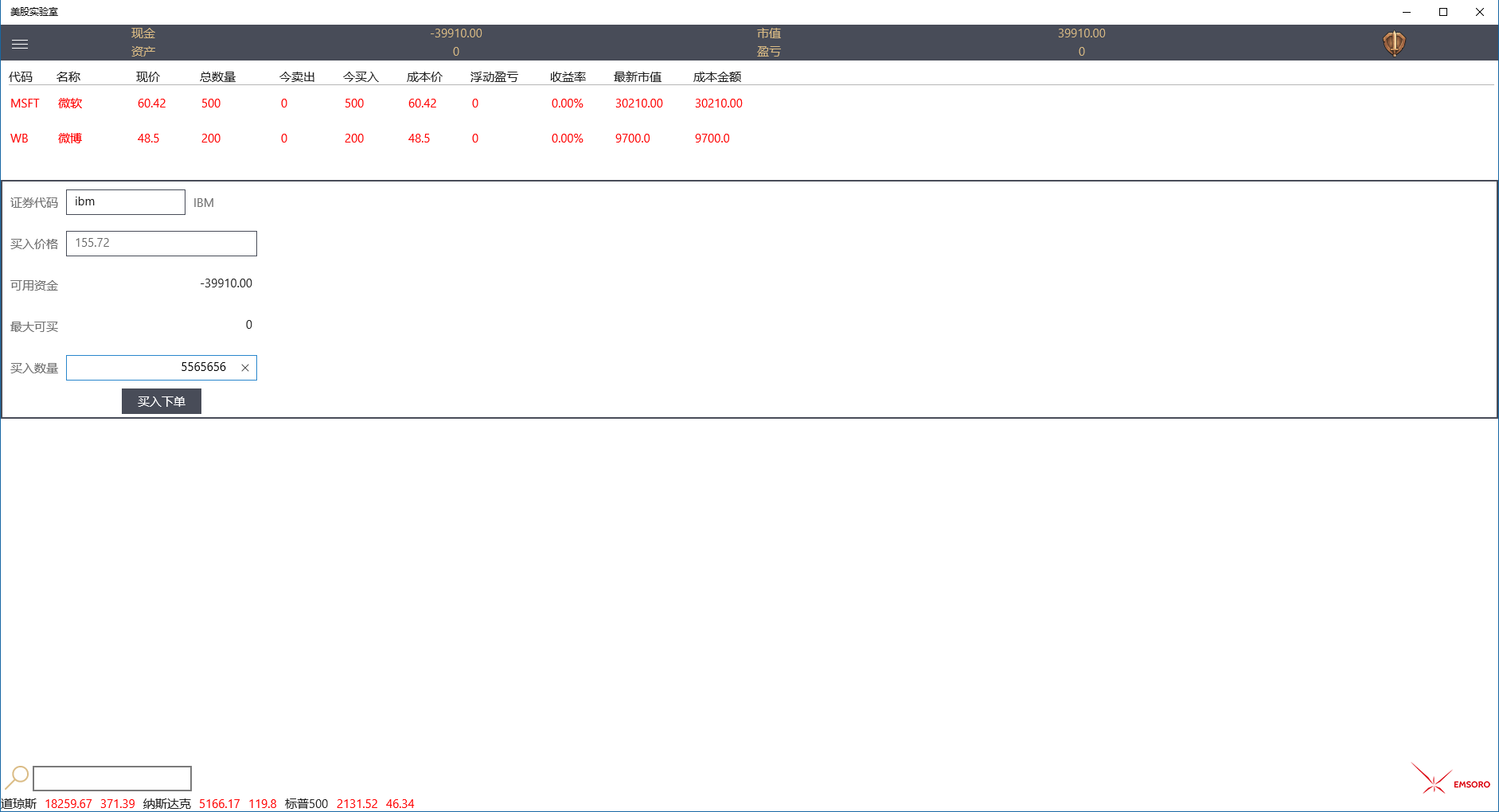Click the 今买入 column header
Screen dimensions: 1499x812
tap(361, 77)
